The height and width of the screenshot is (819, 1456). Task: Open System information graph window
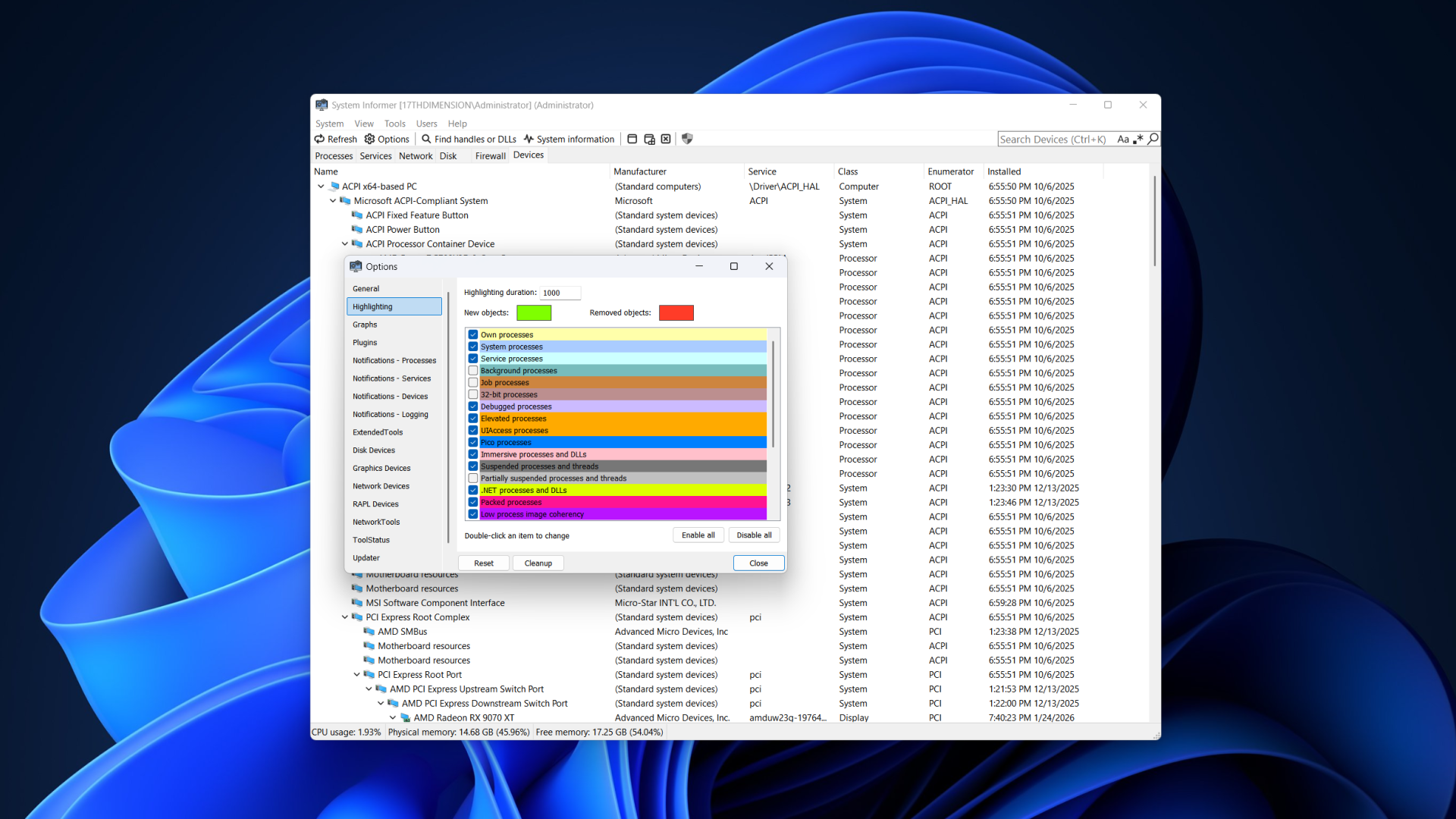click(x=569, y=139)
